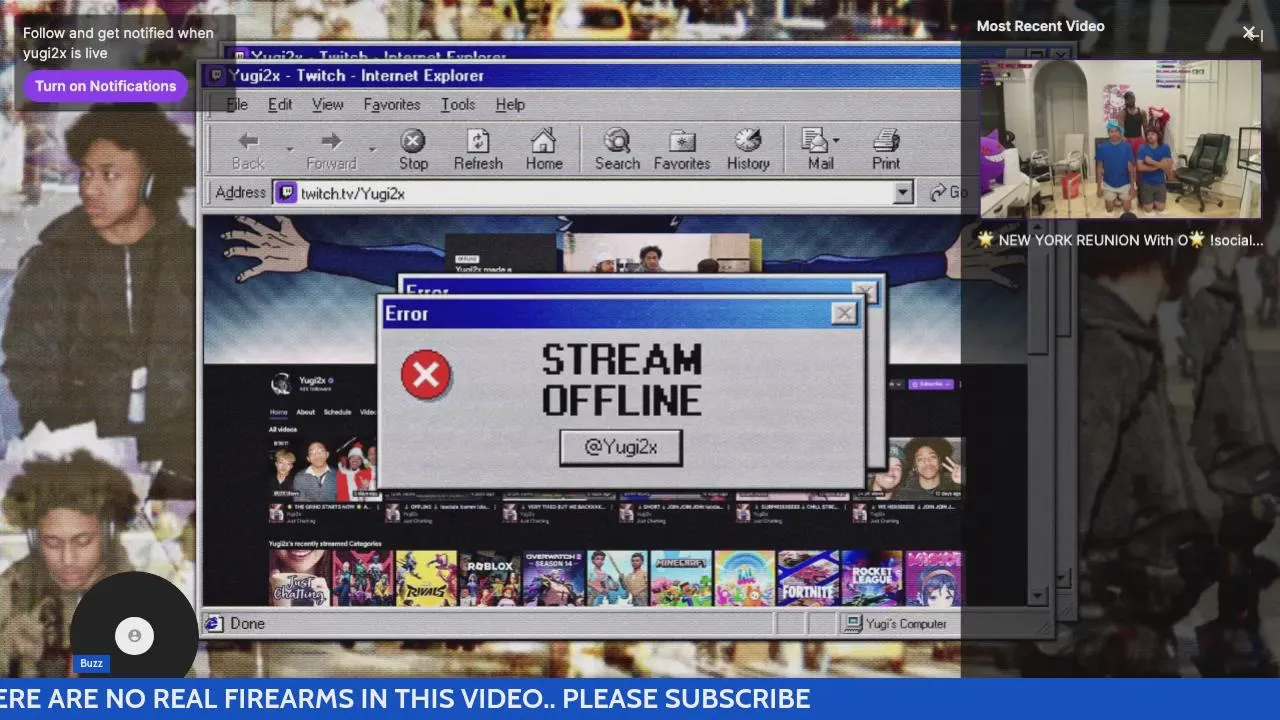The width and height of the screenshot is (1280, 720).
Task: Open the Tools menu
Action: click(x=458, y=104)
